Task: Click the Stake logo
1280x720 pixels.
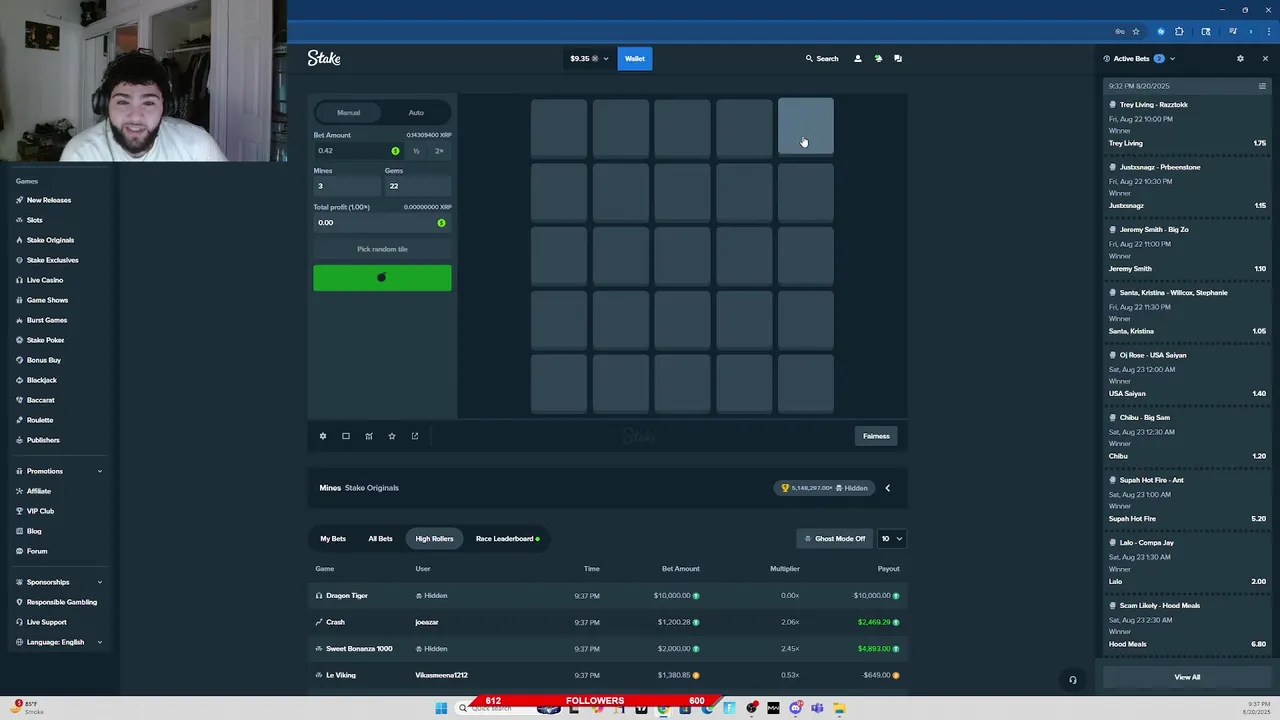Action: 324,58
